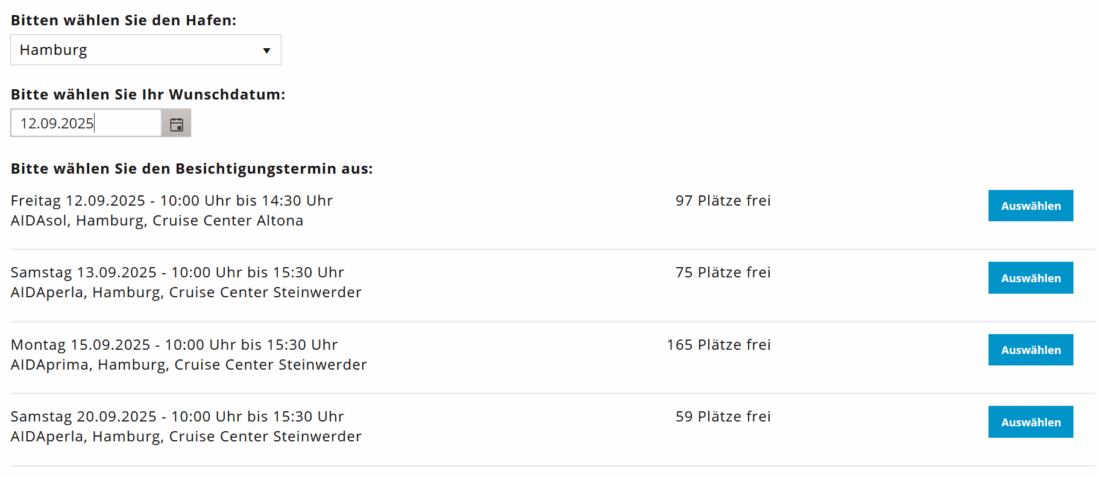
Task: Click the Samstag 20.09.2025 appointment time text
Action: (177, 417)
